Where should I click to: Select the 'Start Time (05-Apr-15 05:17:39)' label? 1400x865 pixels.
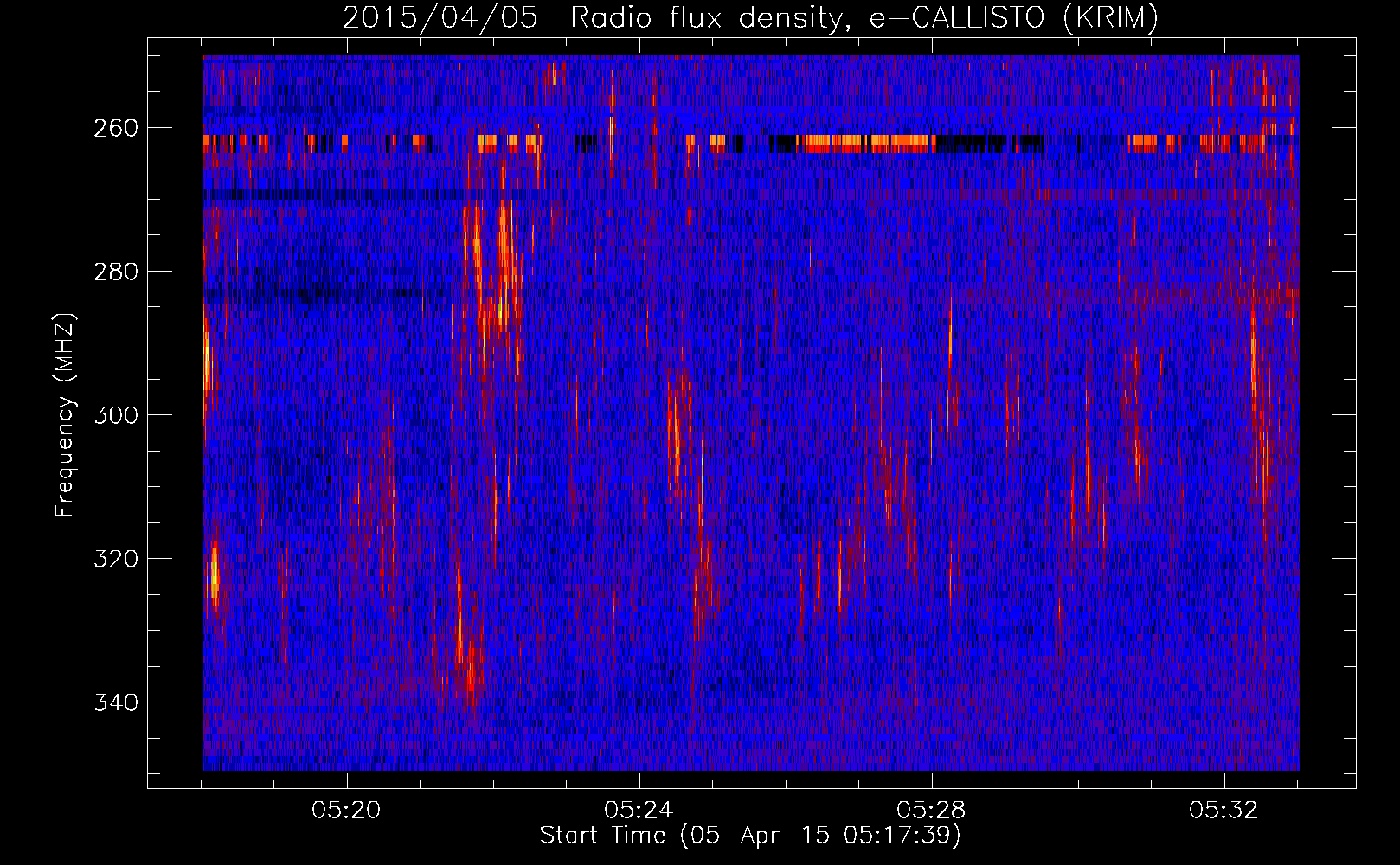tap(750, 836)
